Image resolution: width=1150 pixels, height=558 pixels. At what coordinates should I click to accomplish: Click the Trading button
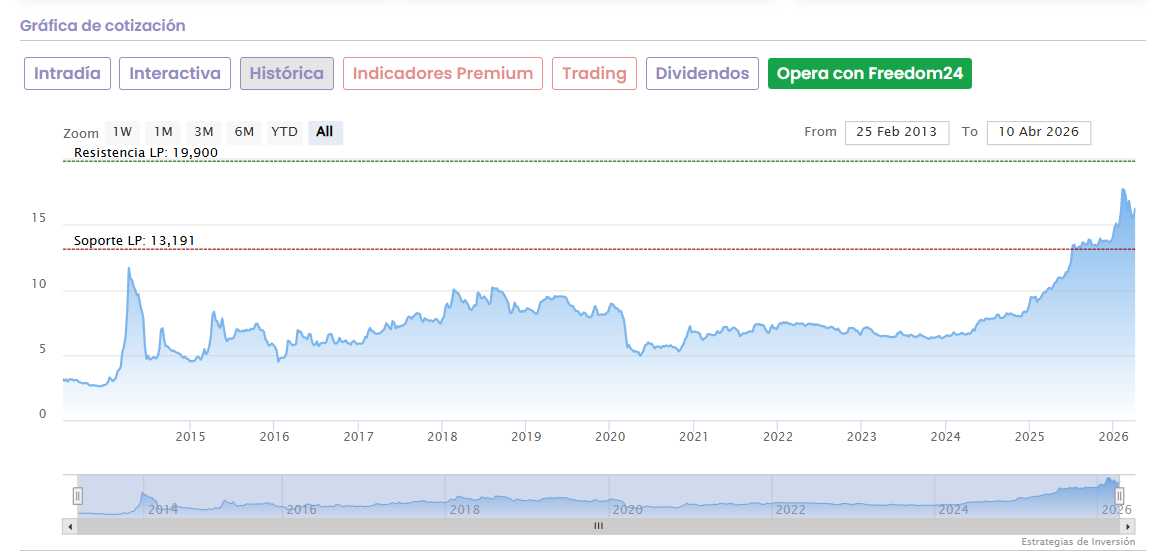(594, 73)
